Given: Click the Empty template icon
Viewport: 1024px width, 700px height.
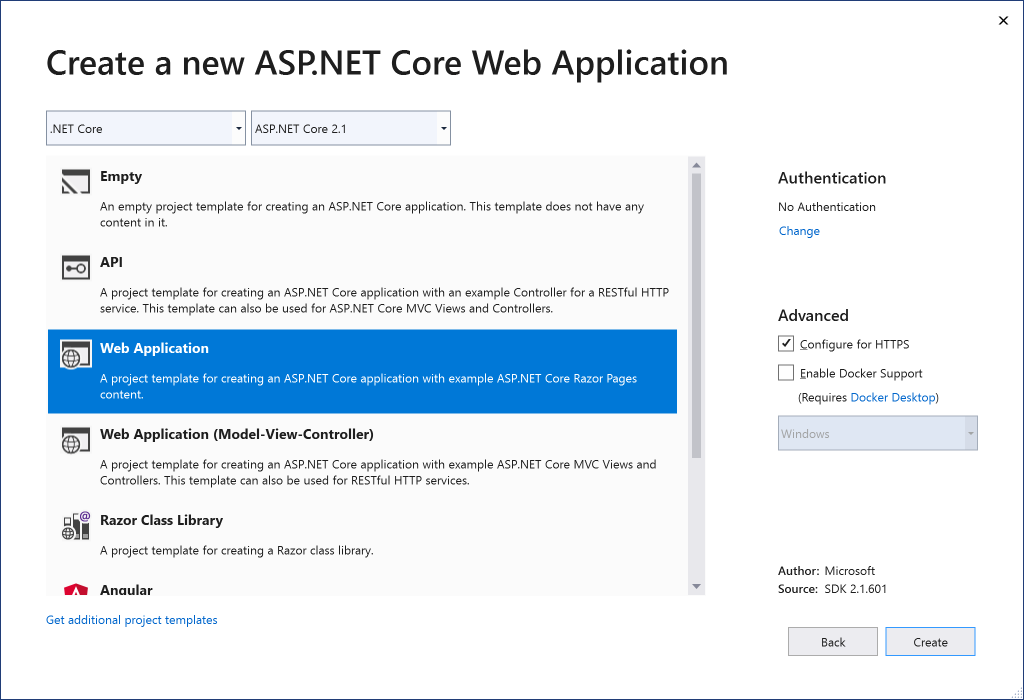Looking at the screenshot, I should click(x=76, y=182).
